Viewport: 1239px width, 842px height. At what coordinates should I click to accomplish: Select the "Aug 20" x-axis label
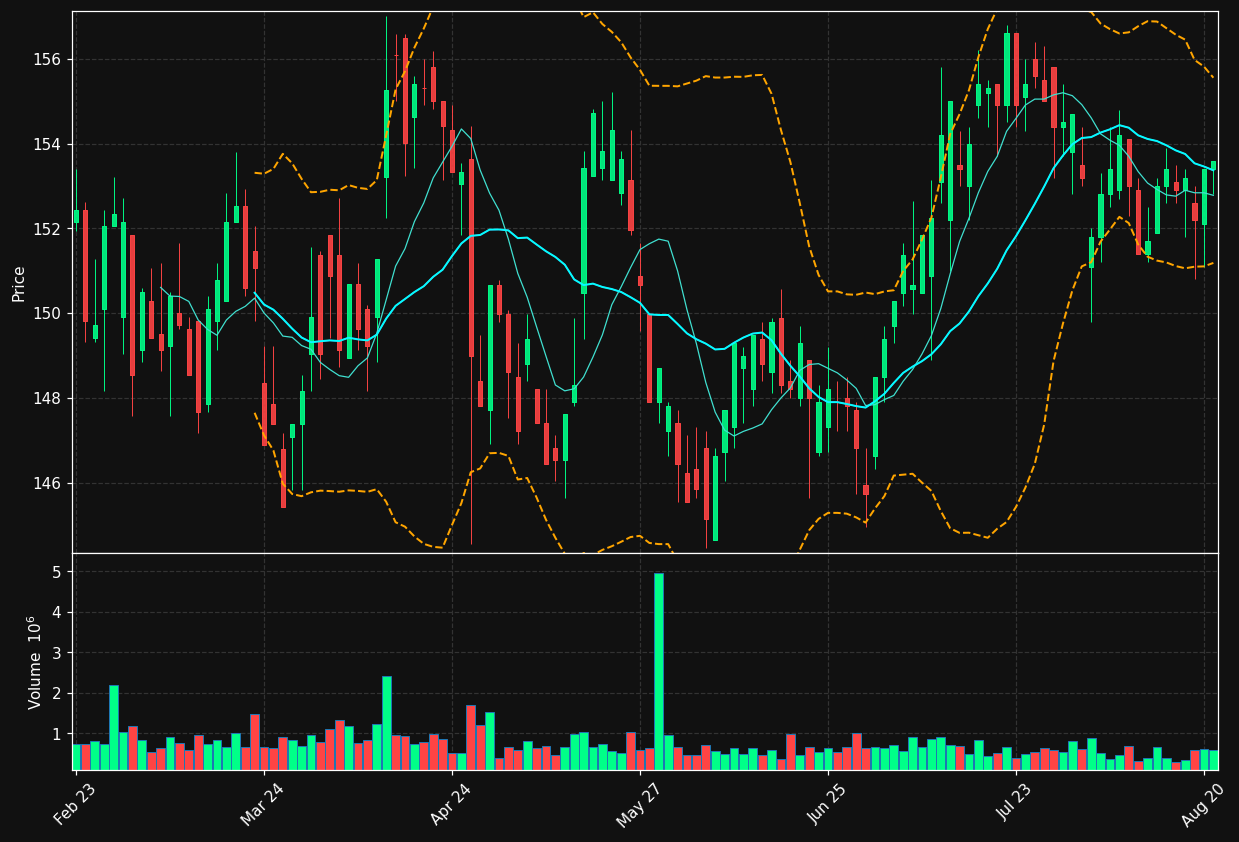1202,804
